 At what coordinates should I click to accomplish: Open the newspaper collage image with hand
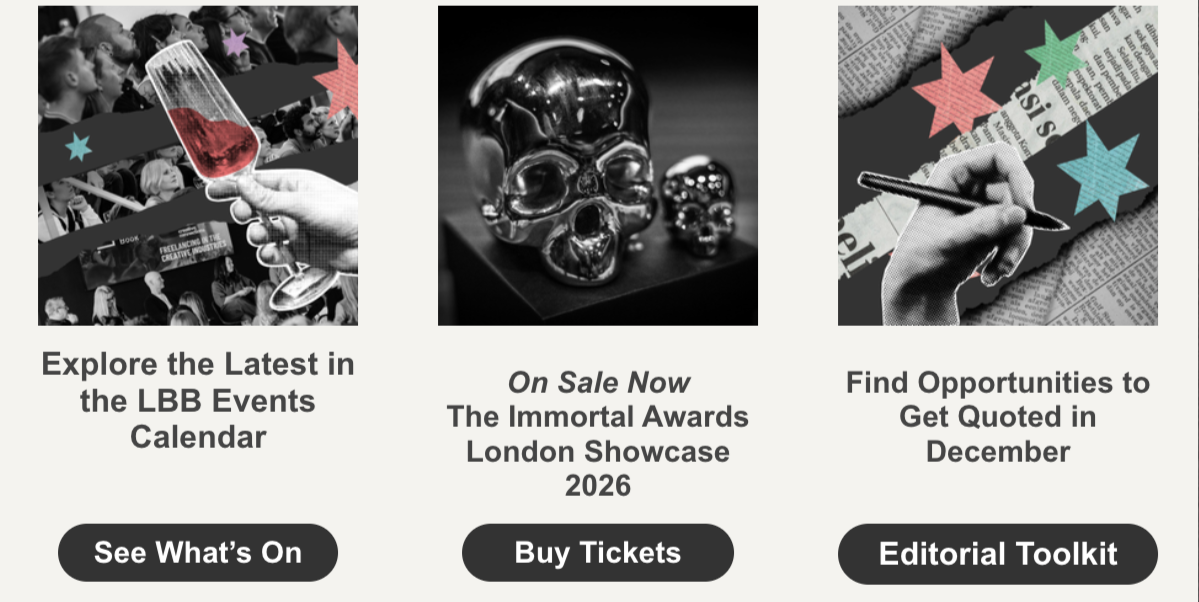point(997,165)
